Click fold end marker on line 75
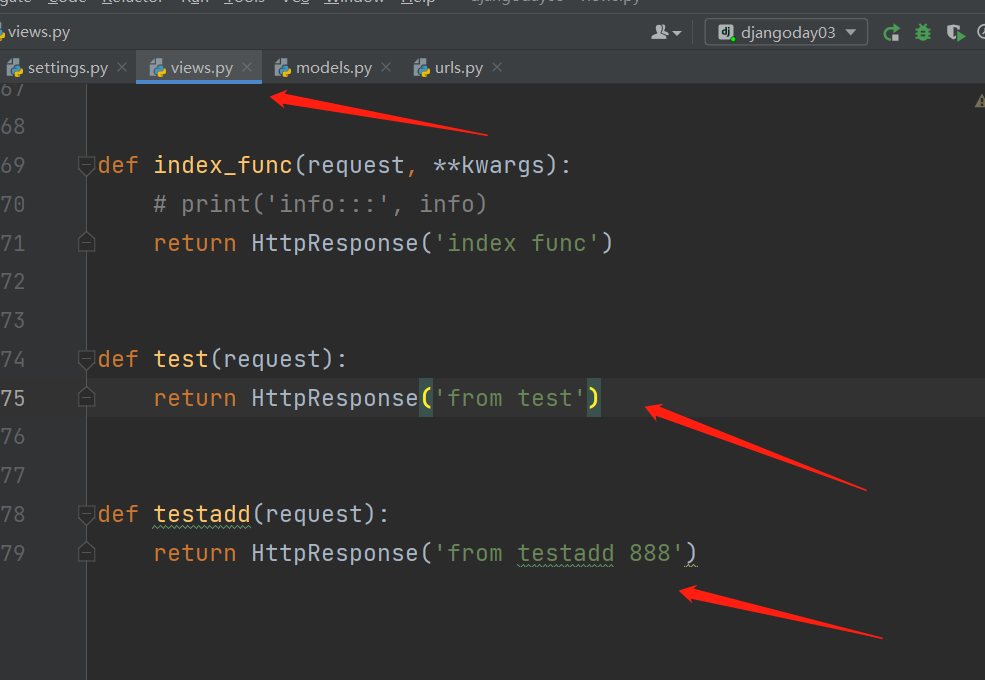Screen dimensions: 985x680 pyautogui.click(x=86, y=397)
